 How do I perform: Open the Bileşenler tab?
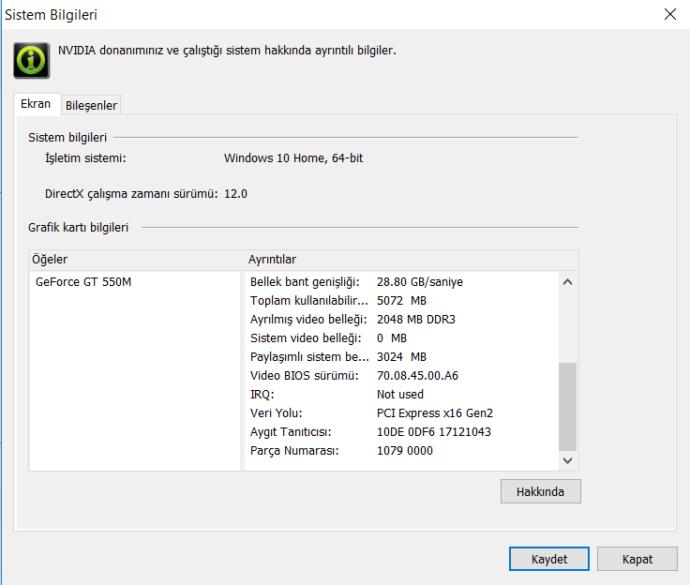pos(91,105)
